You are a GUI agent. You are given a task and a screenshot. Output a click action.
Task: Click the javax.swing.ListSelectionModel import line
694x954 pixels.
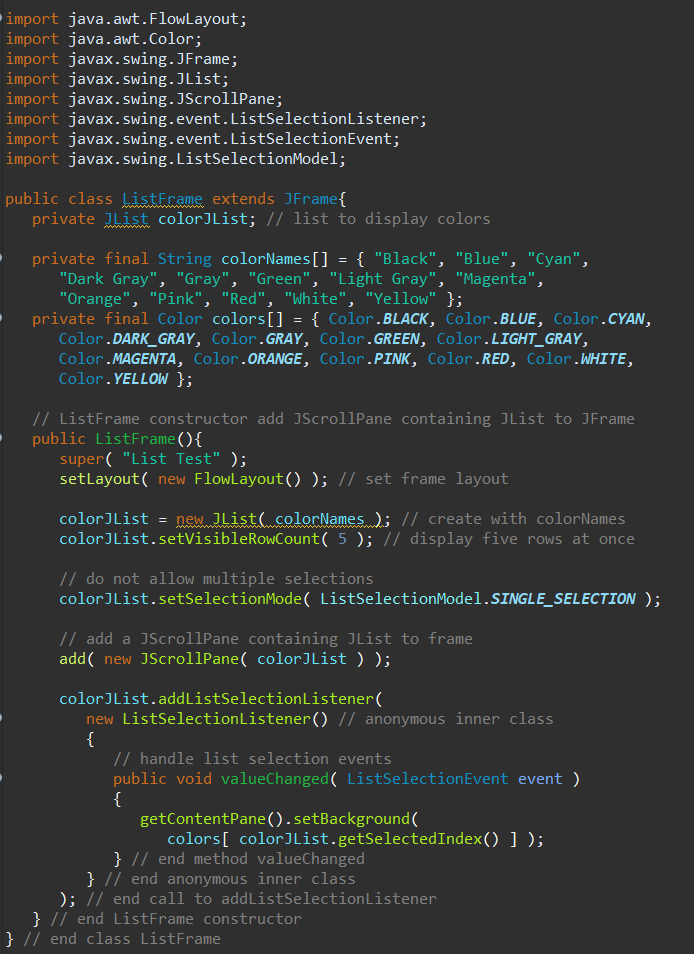pyautogui.click(x=176, y=159)
